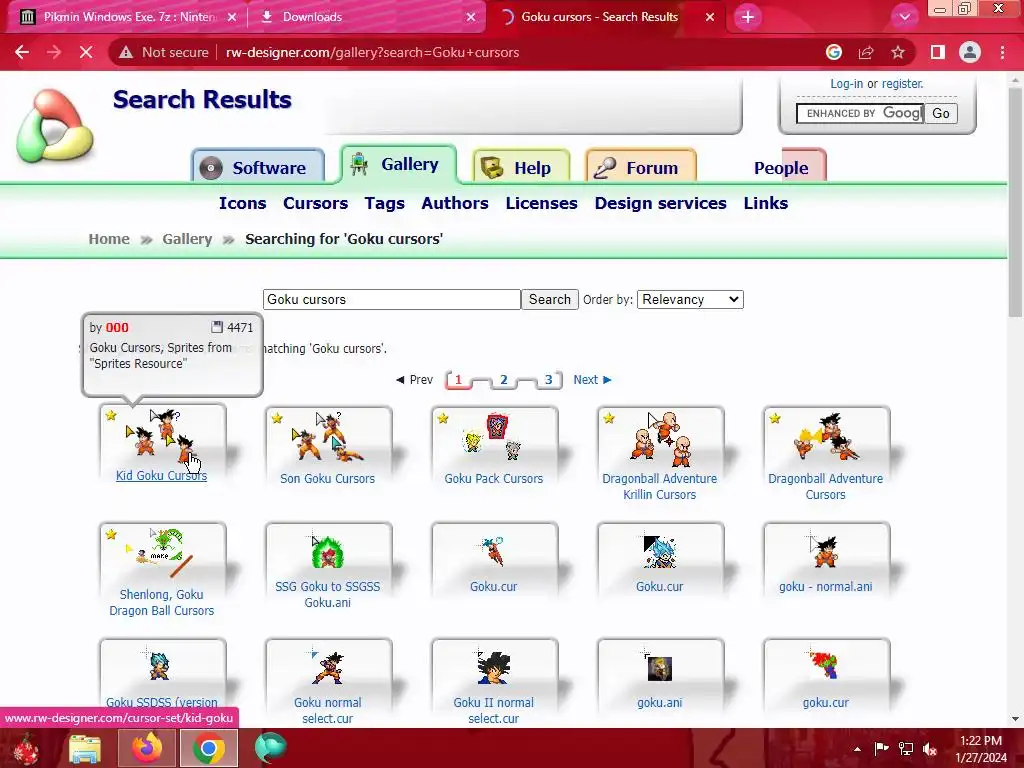Open Chrome from the taskbar
The height and width of the screenshot is (768, 1024).
(x=208, y=748)
